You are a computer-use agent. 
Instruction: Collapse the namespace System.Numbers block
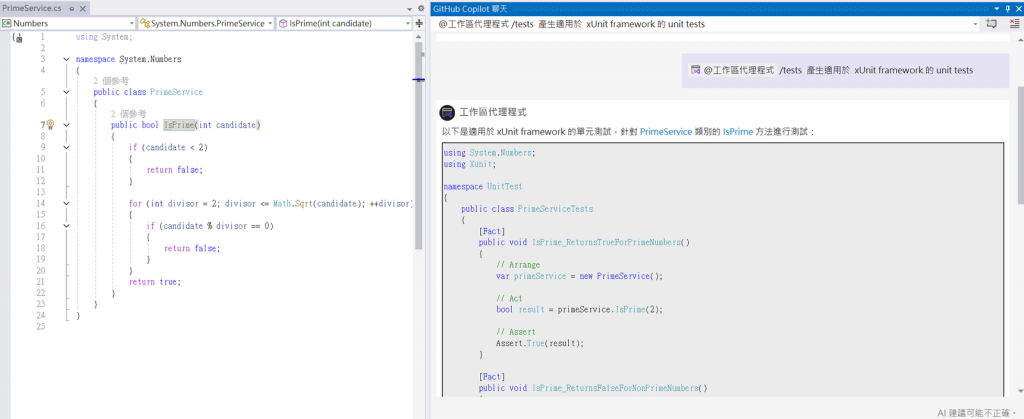coord(67,59)
